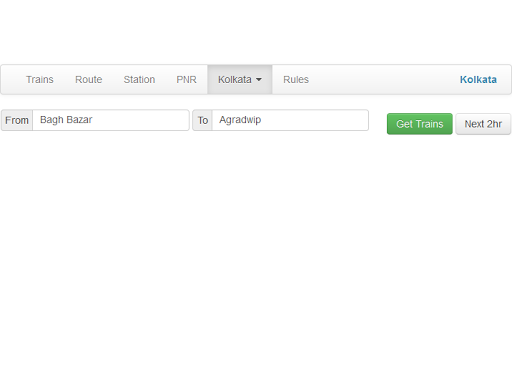Open the Station nav item
Image resolution: width=512 pixels, height=378 pixels.
tap(139, 80)
